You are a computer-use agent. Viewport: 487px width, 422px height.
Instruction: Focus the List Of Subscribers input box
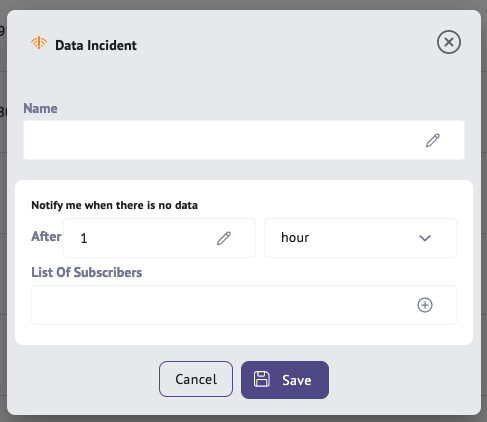(244, 305)
